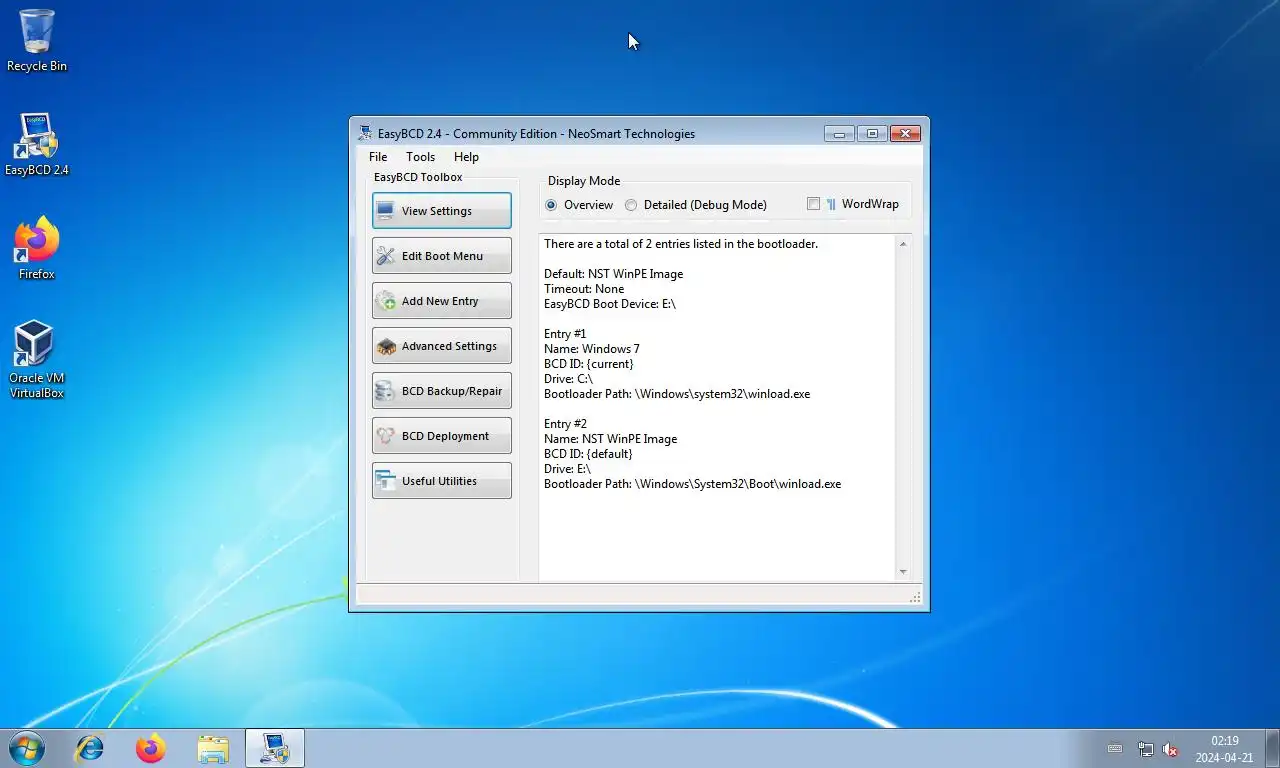The height and width of the screenshot is (768, 1280).
Task: Select the Recycle Bin desktop icon
Action: point(37,41)
